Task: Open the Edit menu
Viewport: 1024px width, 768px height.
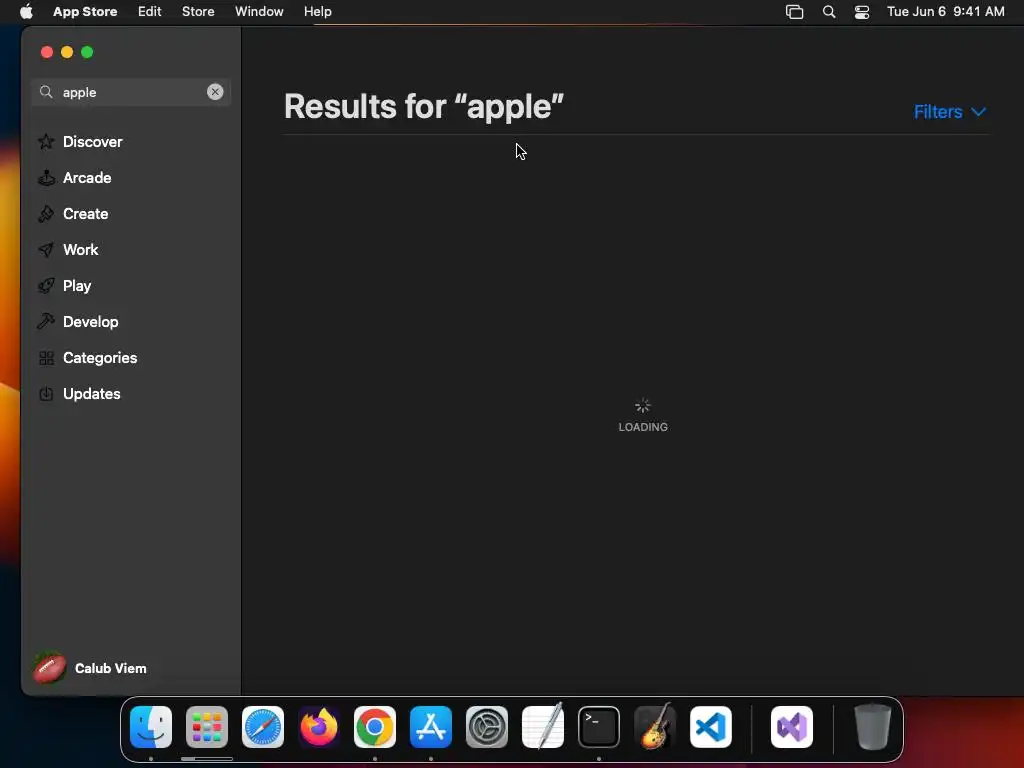Action: pos(150,11)
